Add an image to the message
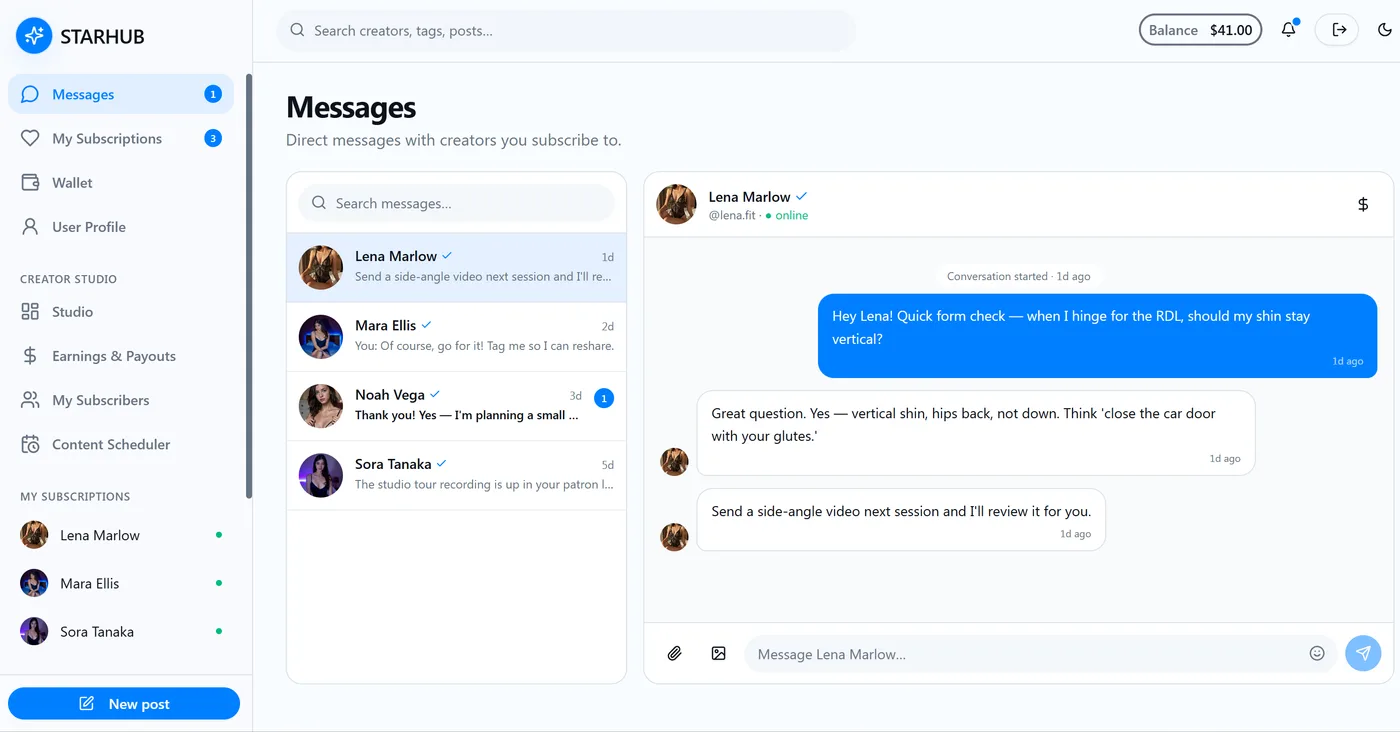1400x732 pixels. (718, 654)
